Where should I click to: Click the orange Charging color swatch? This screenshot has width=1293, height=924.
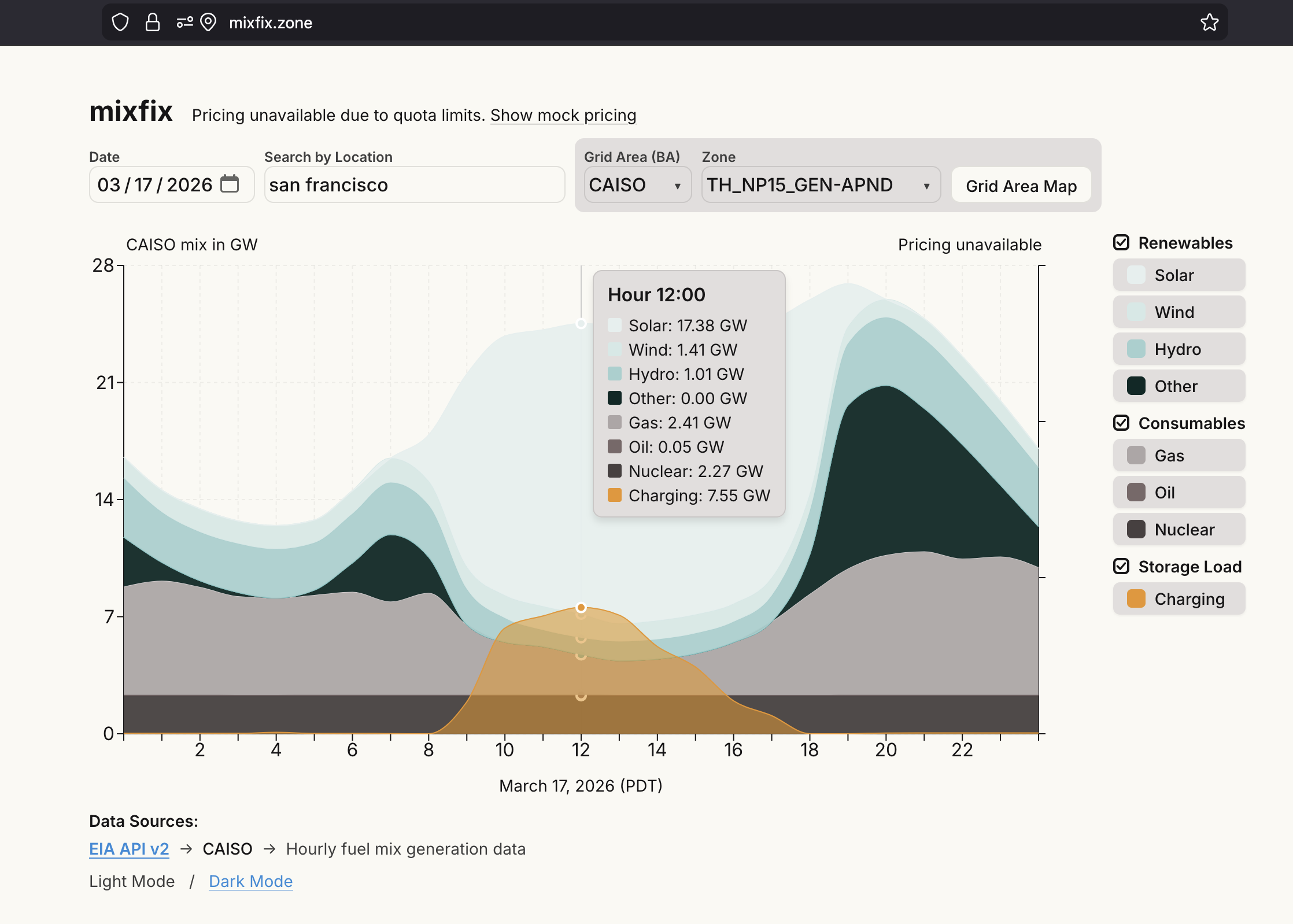(1136, 599)
